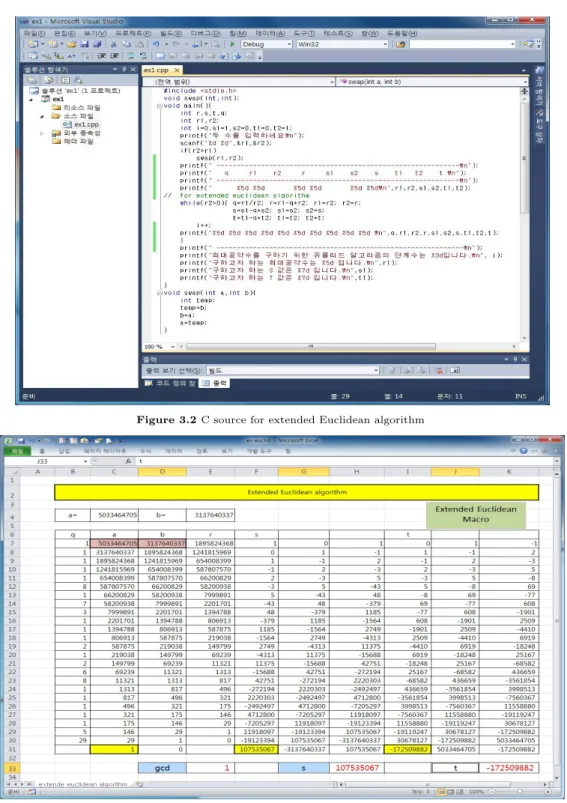Toggle word wrap icon in Output panel
The height and width of the screenshot is (803, 567).
point(455,370)
